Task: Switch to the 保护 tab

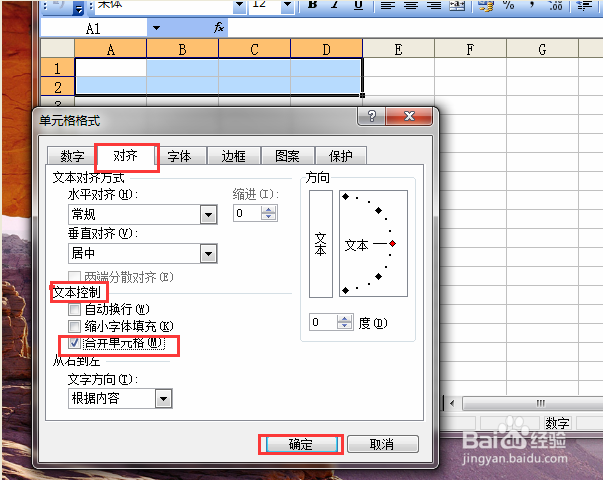Action: coord(341,156)
